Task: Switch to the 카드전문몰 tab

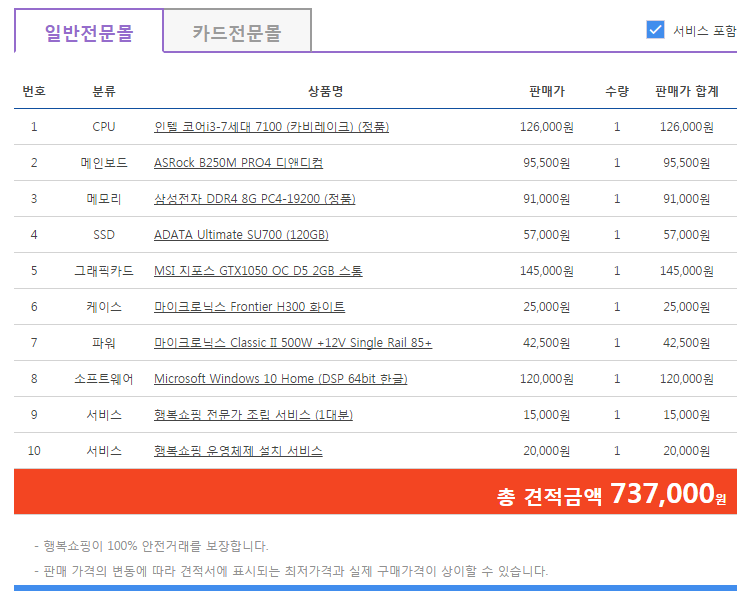Action: tap(237, 32)
